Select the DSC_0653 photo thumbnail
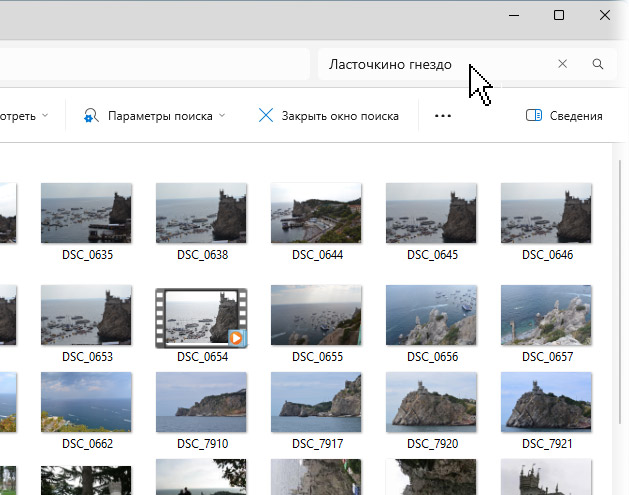Viewport: 629px width, 495px height. click(86, 315)
